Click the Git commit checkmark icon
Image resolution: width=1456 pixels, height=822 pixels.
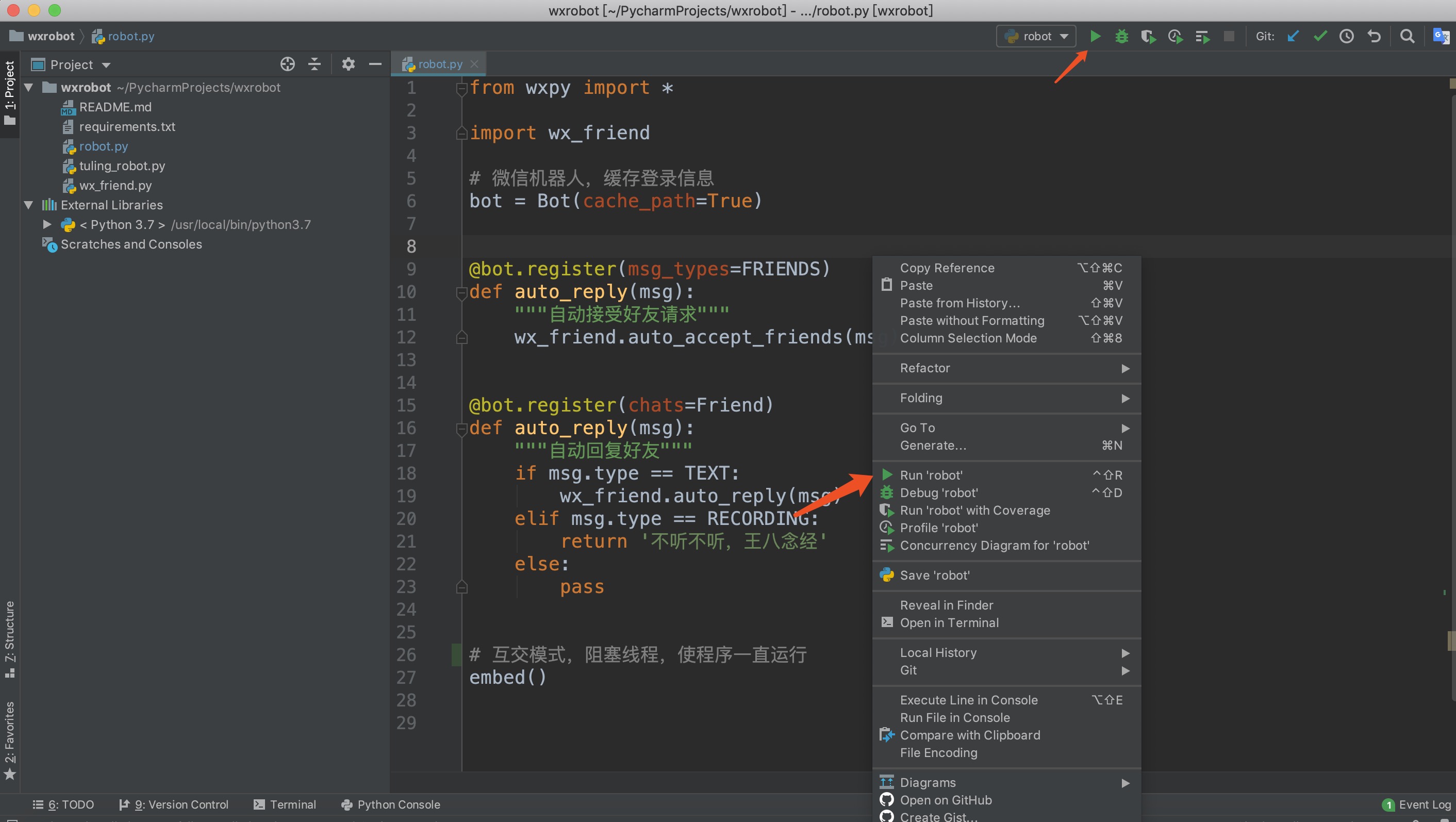[1320, 35]
